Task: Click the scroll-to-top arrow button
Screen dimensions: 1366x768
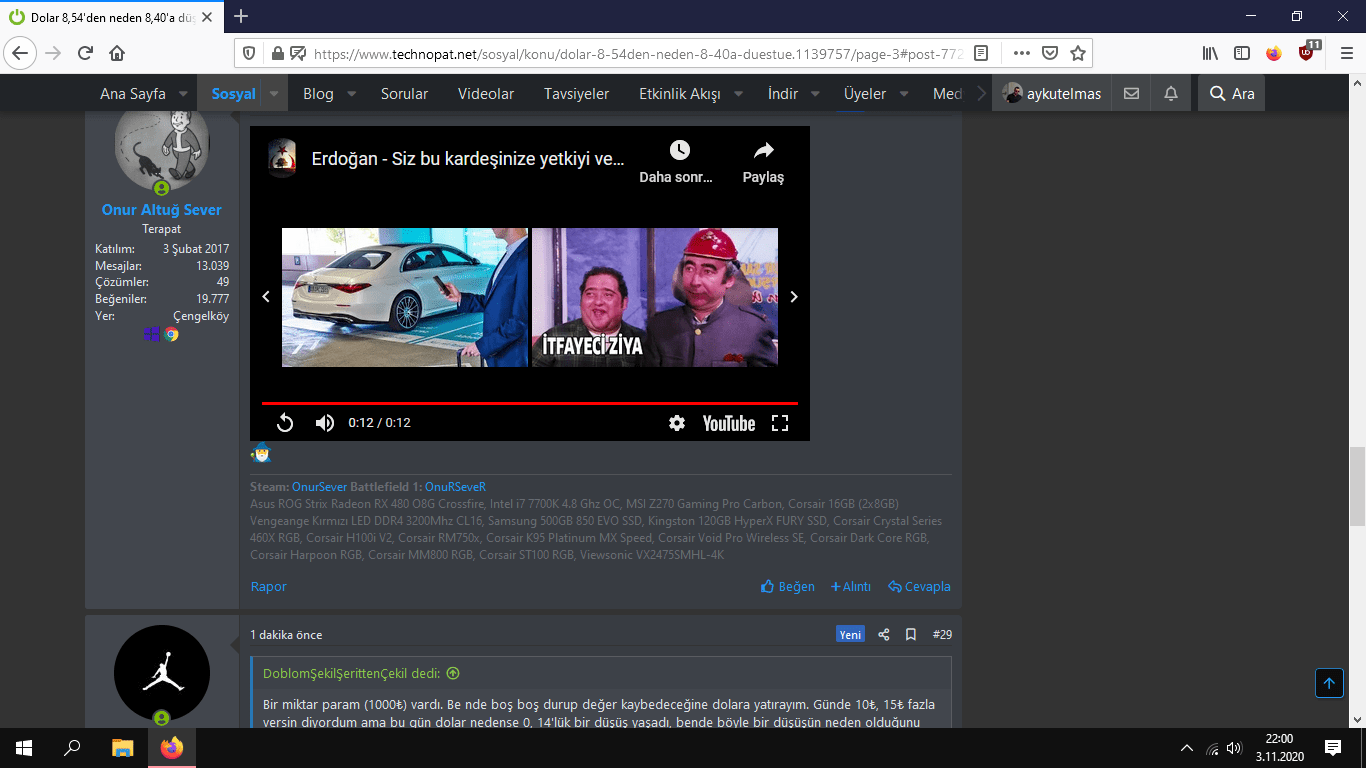Action: click(x=1329, y=683)
